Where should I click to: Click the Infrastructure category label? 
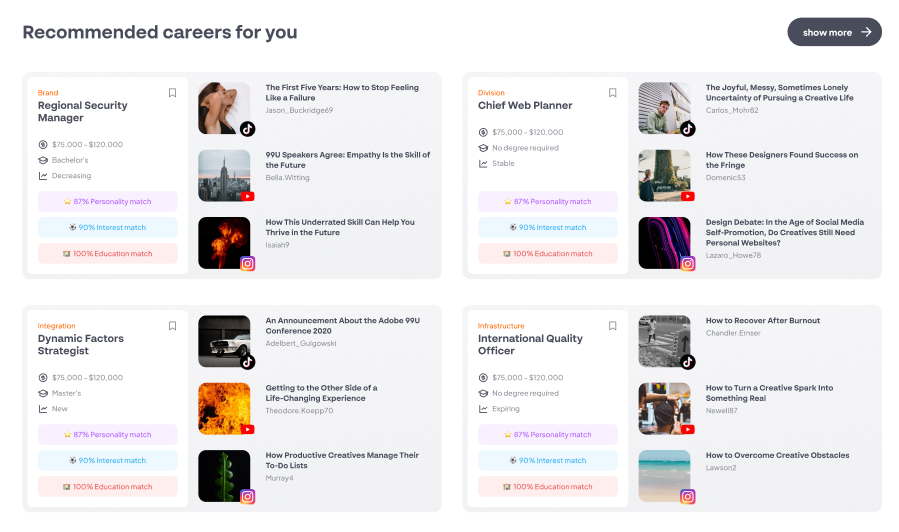[501, 326]
